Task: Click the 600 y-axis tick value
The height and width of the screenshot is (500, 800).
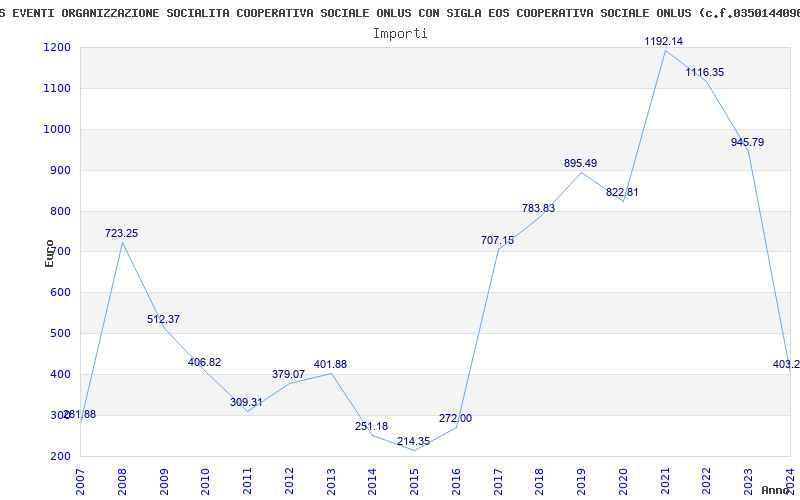Action: pos(60,292)
